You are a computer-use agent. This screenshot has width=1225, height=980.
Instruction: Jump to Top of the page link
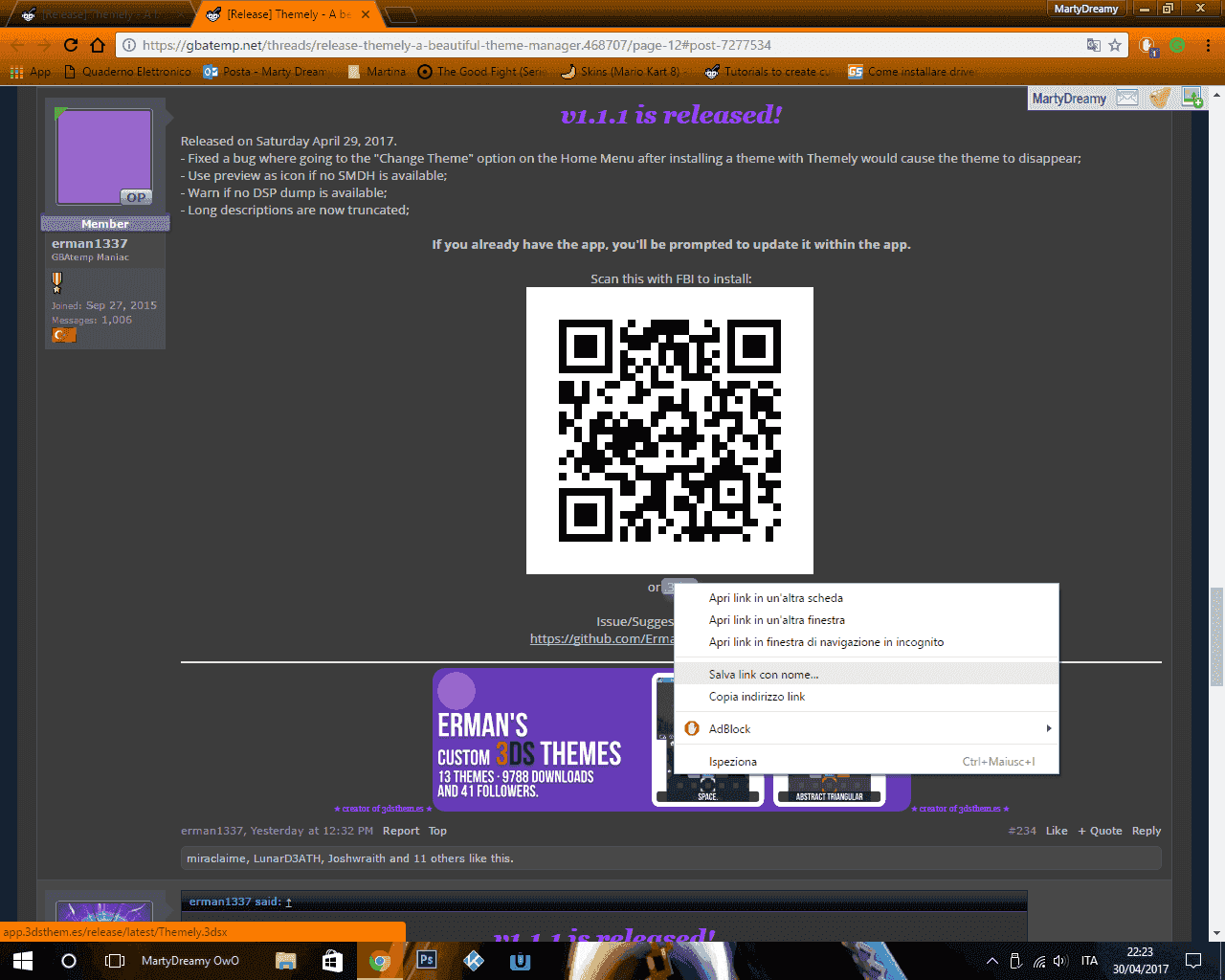click(437, 831)
